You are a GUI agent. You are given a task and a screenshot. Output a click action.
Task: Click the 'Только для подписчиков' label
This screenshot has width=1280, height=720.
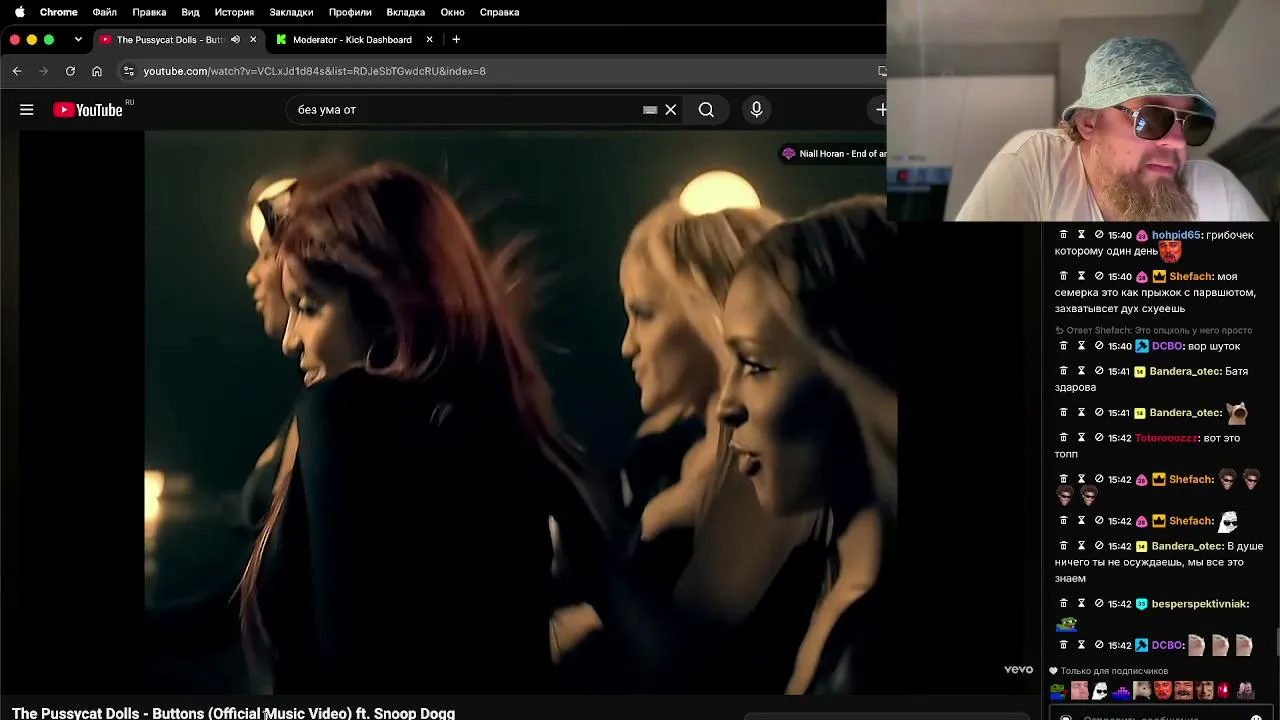pos(1114,671)
